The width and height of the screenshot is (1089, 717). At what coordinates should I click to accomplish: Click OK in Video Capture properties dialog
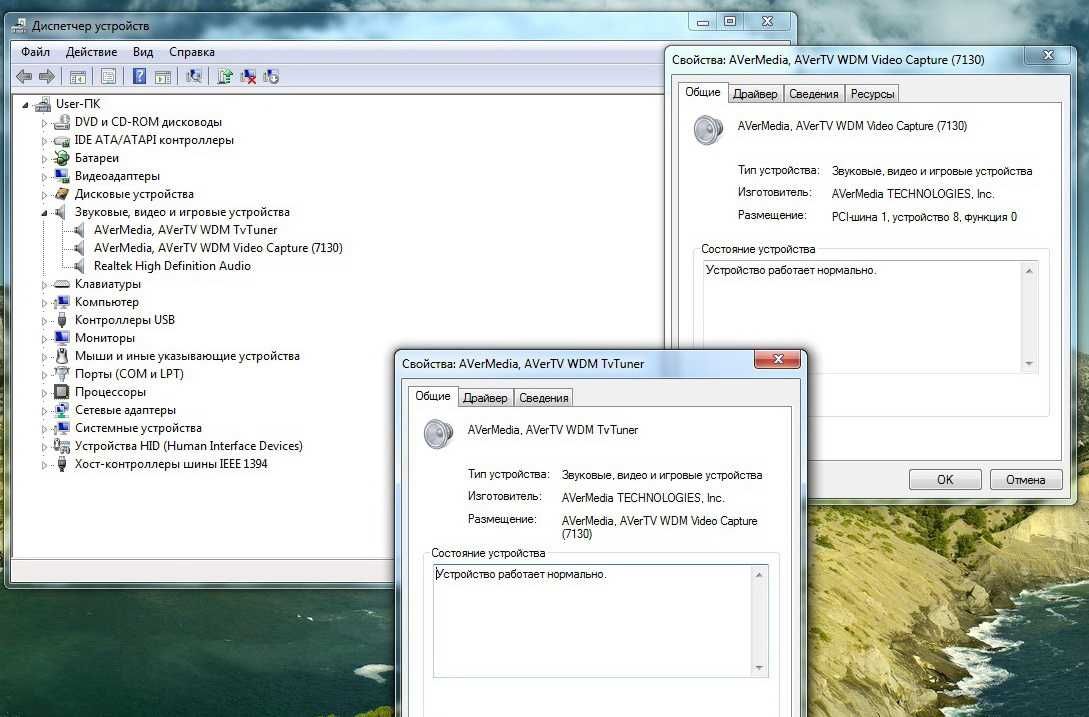pyautogui.click(x=945, y=479)
